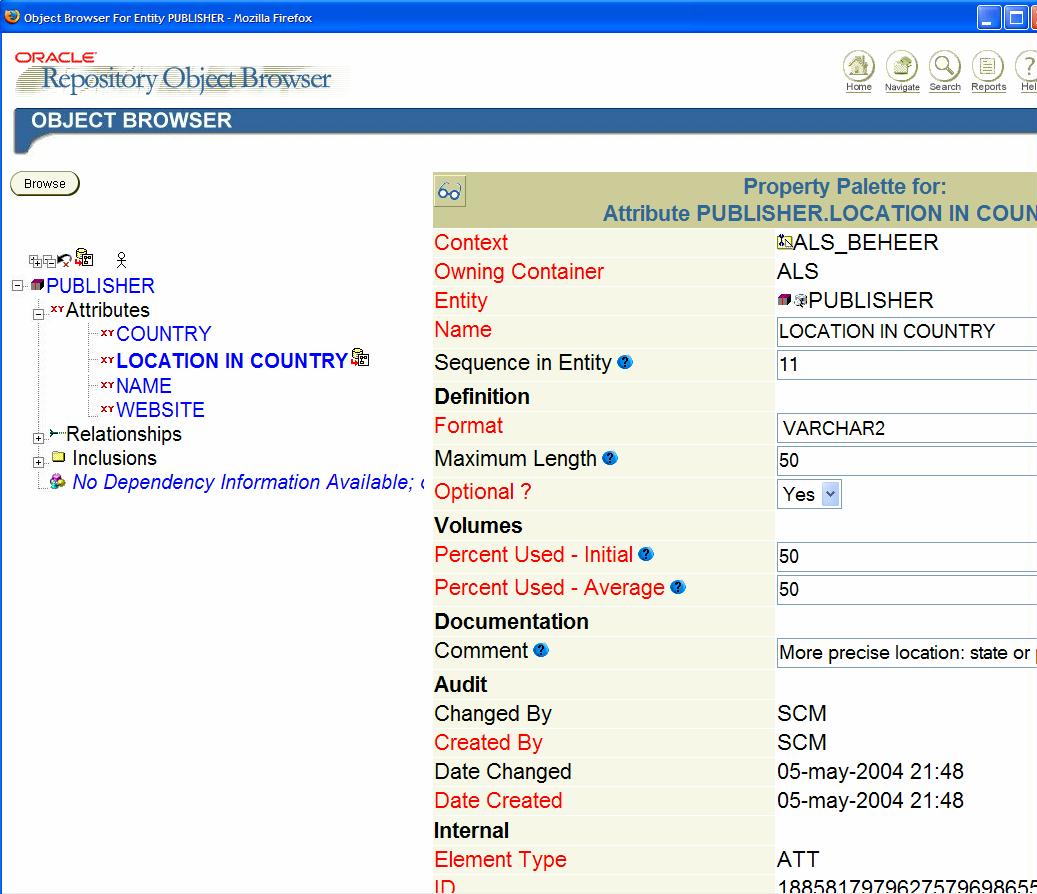Image resolution: width=1037 pixels, height=894 pixels.
Task: Click the Search magnifier icon
Action: (x=944, y=67)
